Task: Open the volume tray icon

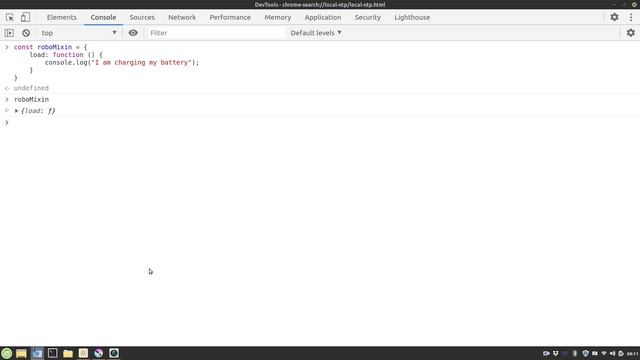Action: (x=612, y=353)
